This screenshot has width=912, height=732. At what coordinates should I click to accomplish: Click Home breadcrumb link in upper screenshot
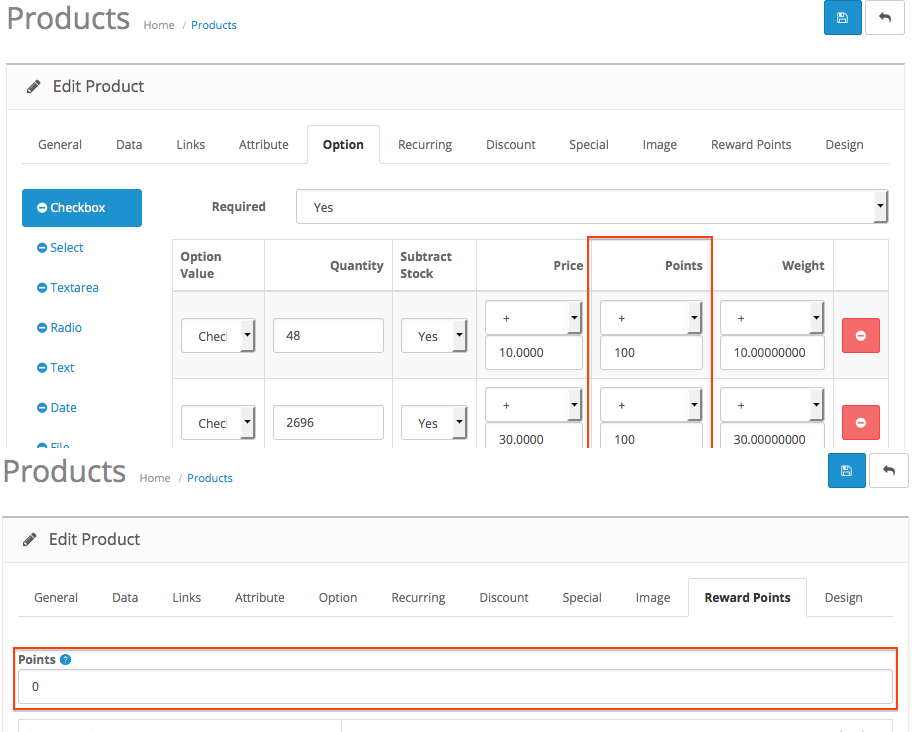[x=159, y=25]
